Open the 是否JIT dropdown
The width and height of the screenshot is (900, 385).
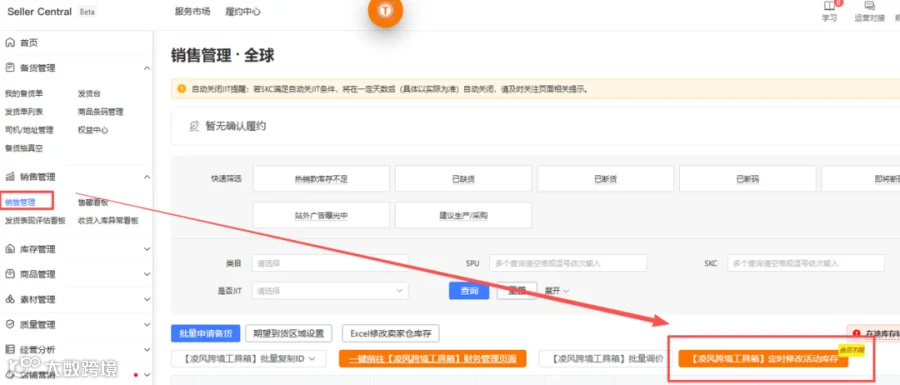click(x=330, y=291)
